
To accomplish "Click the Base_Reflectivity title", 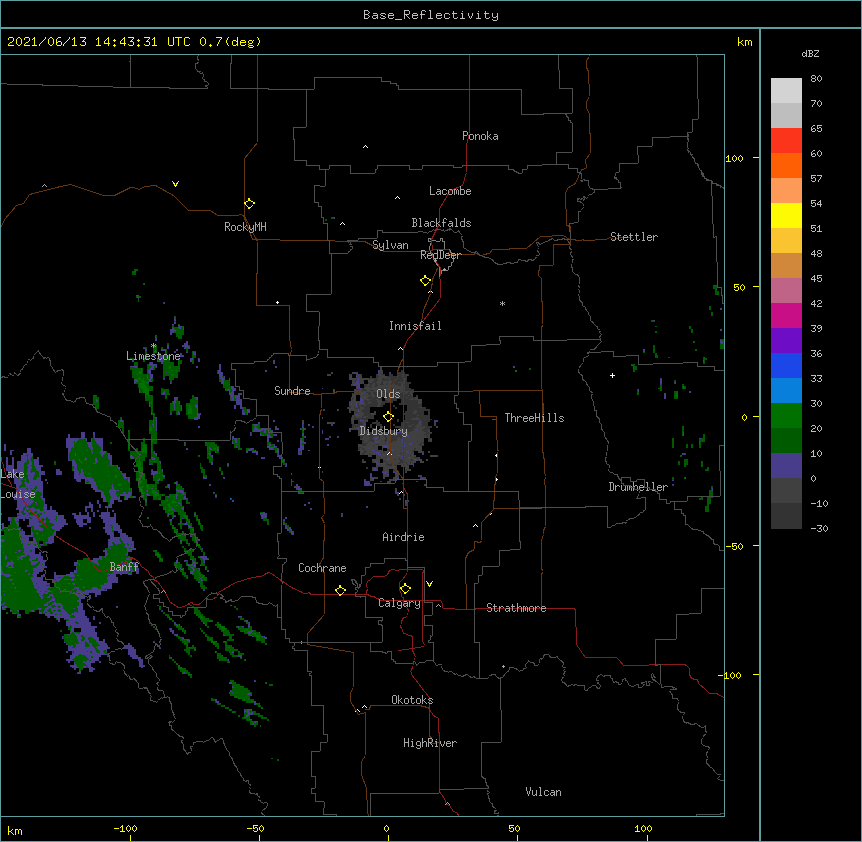I will 431,15.
